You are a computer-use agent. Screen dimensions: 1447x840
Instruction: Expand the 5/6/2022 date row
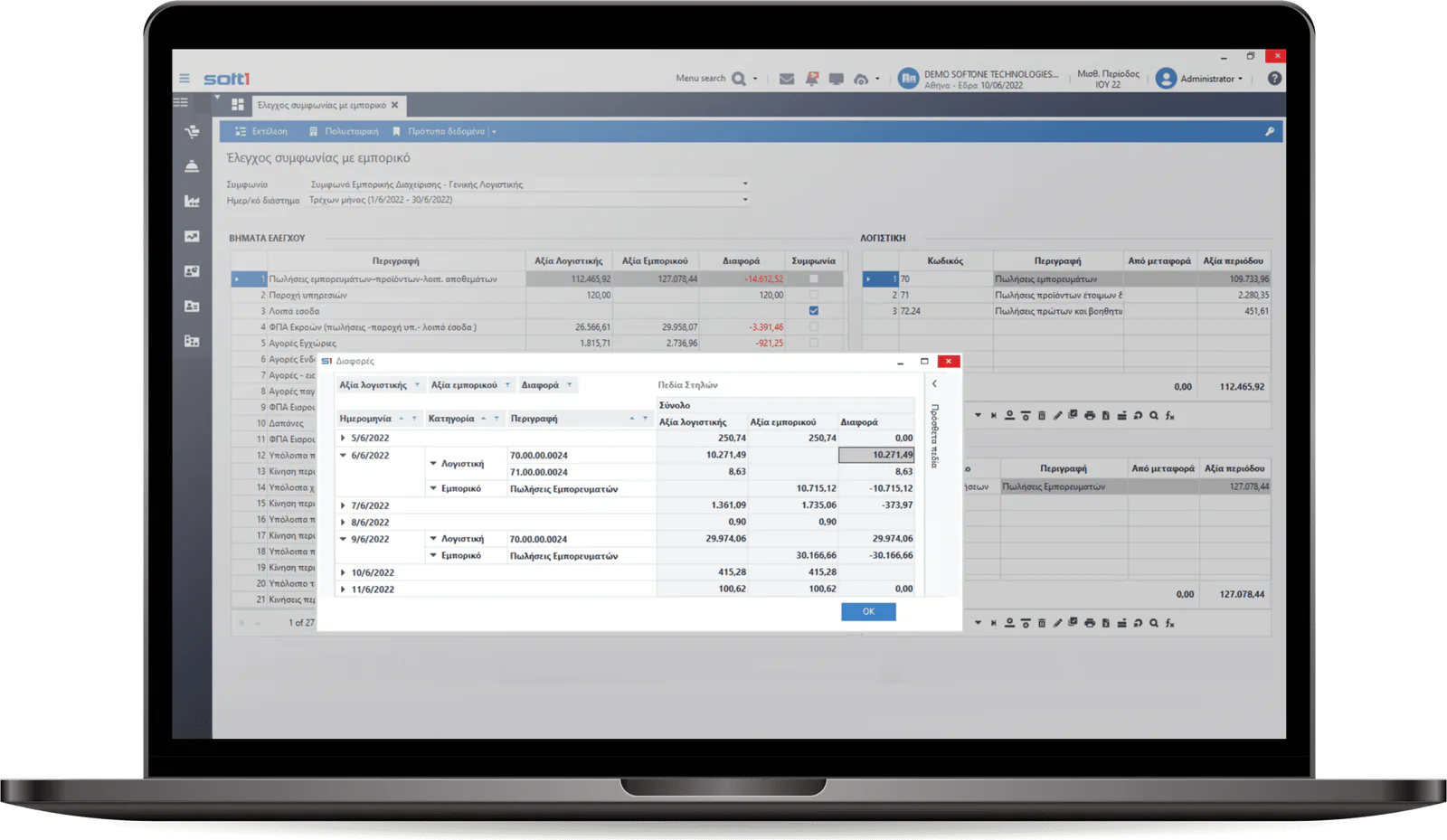(x=343, y=438)
